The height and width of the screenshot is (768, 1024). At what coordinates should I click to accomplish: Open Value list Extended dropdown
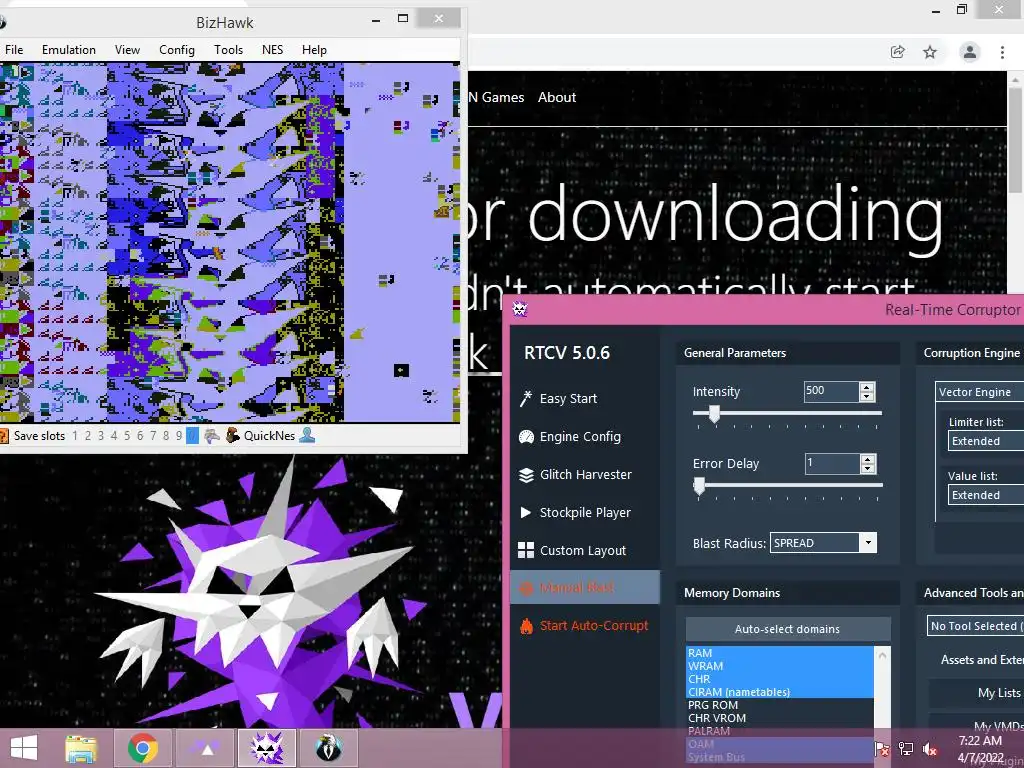986,495
